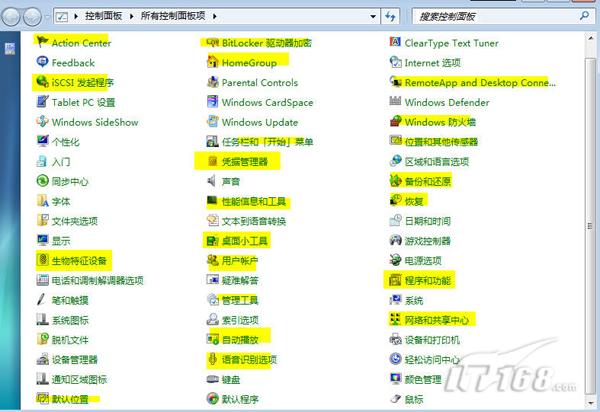Open the 程序和功能 link
This screenshot has height=412, width=600.
tap(427, 280)
